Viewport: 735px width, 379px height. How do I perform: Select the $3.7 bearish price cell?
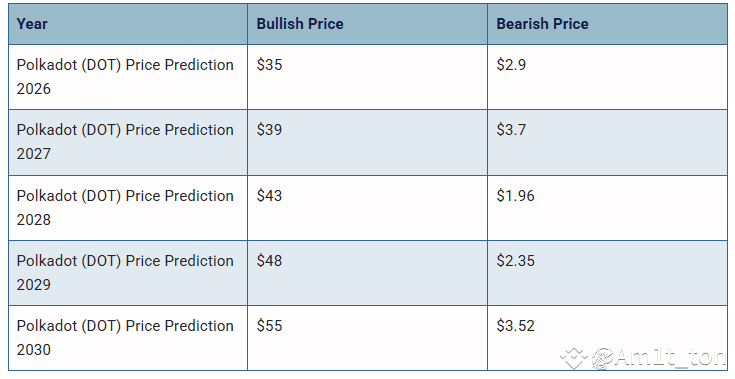(608, 142)
